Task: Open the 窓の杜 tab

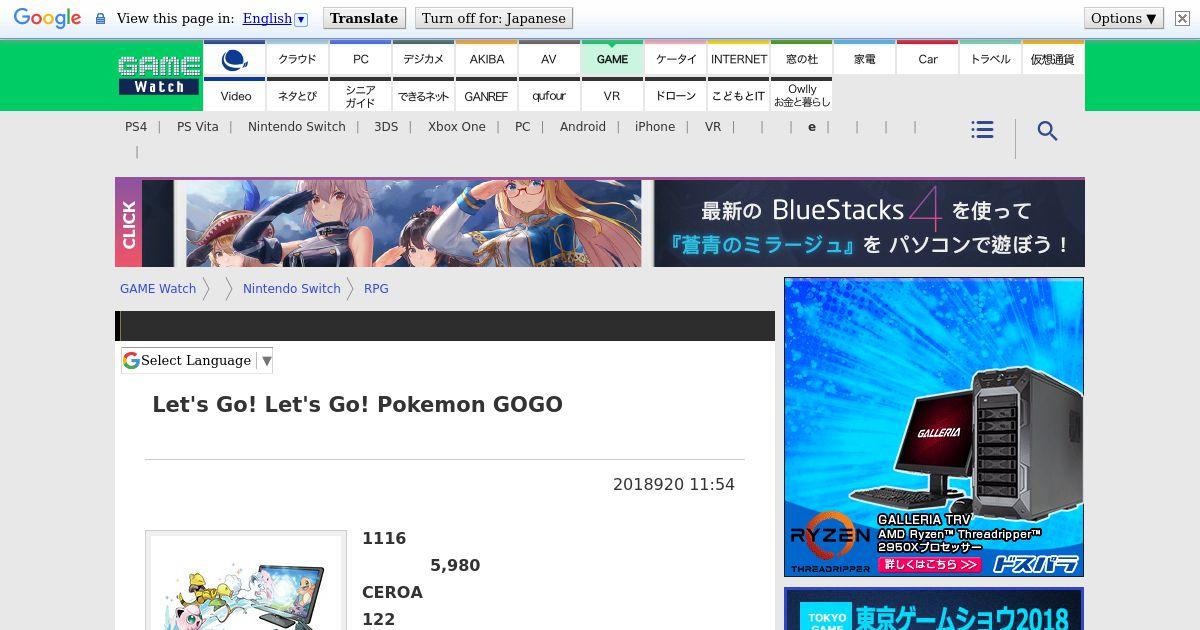Action: click(801, 60)
